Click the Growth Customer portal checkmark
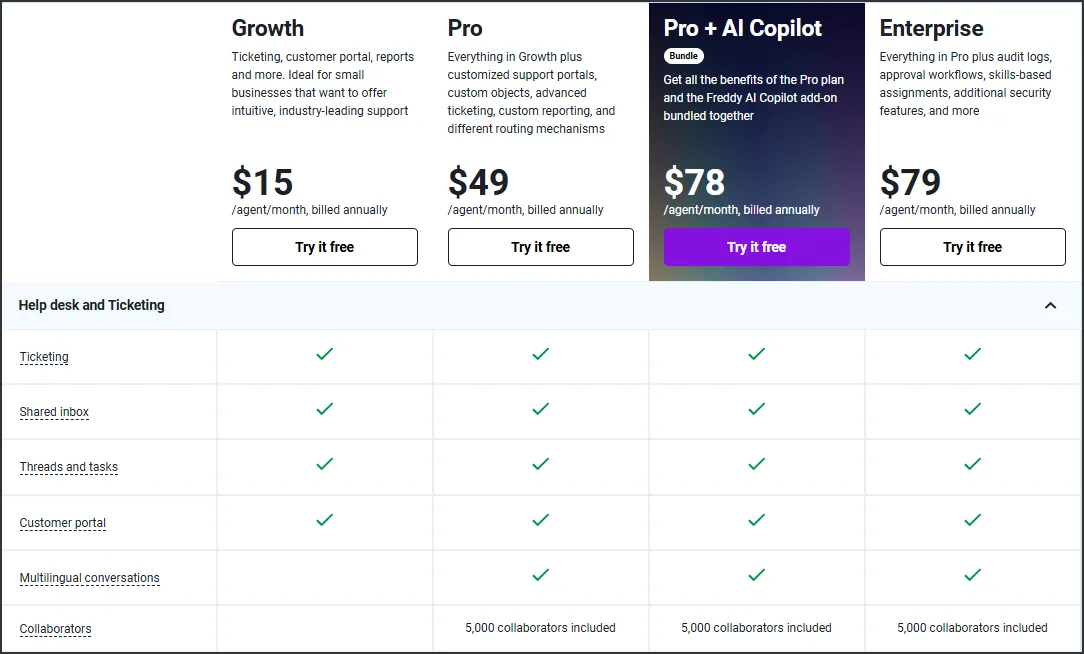 (x=324, y=520)
